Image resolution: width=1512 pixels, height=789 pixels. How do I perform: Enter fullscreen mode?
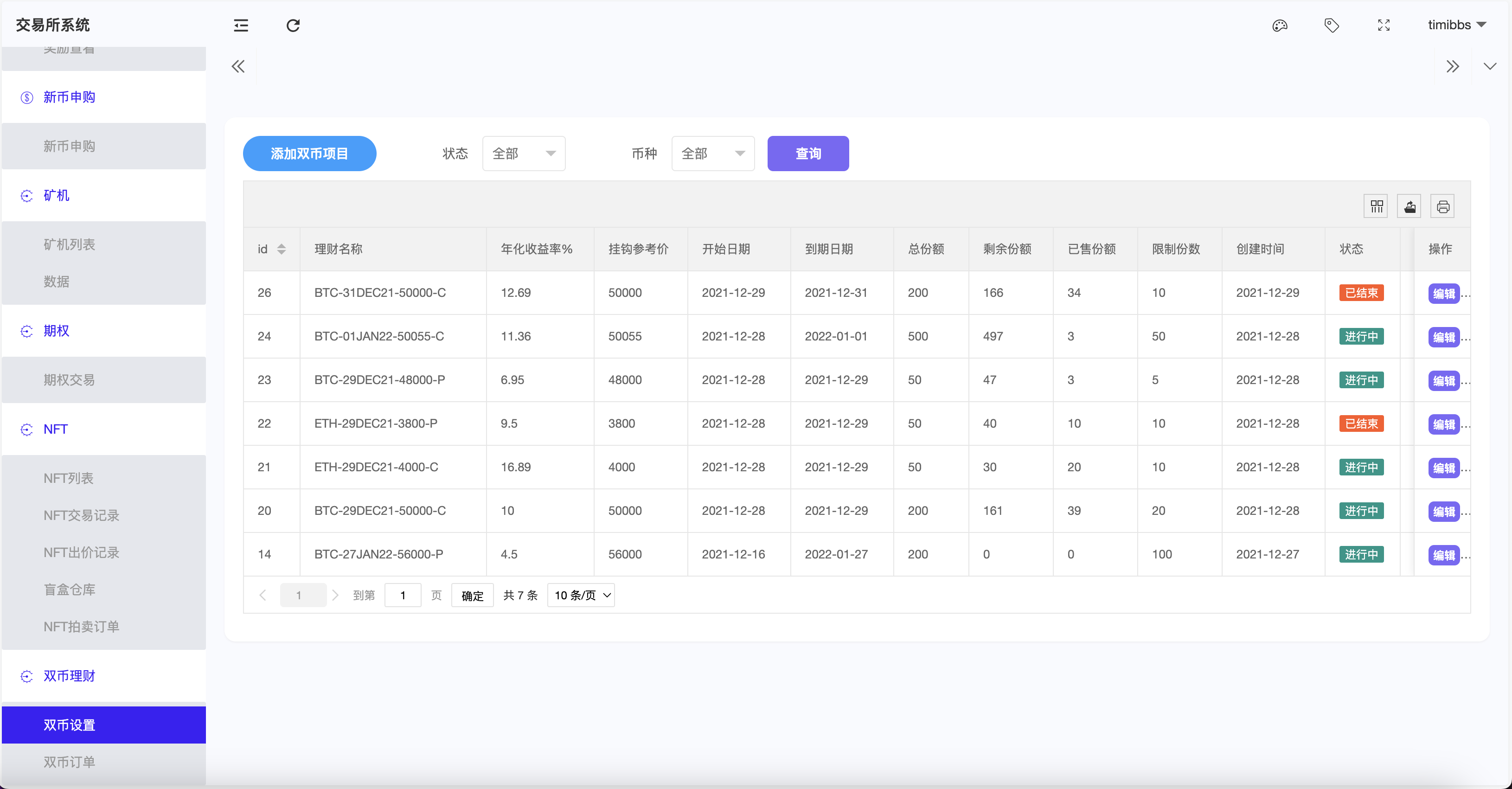(1383, 25)
